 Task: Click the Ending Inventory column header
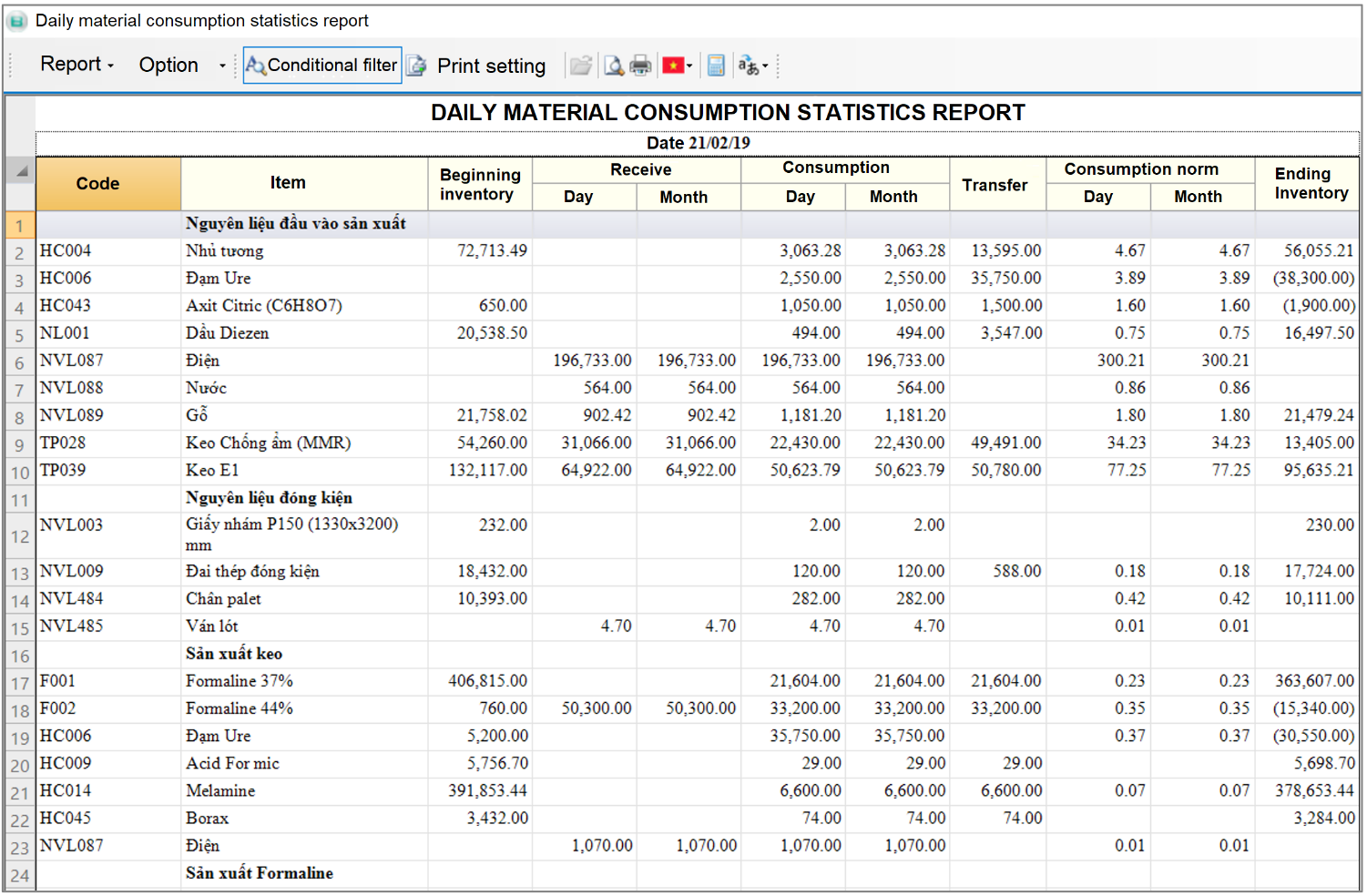(x=1307, y=184)
